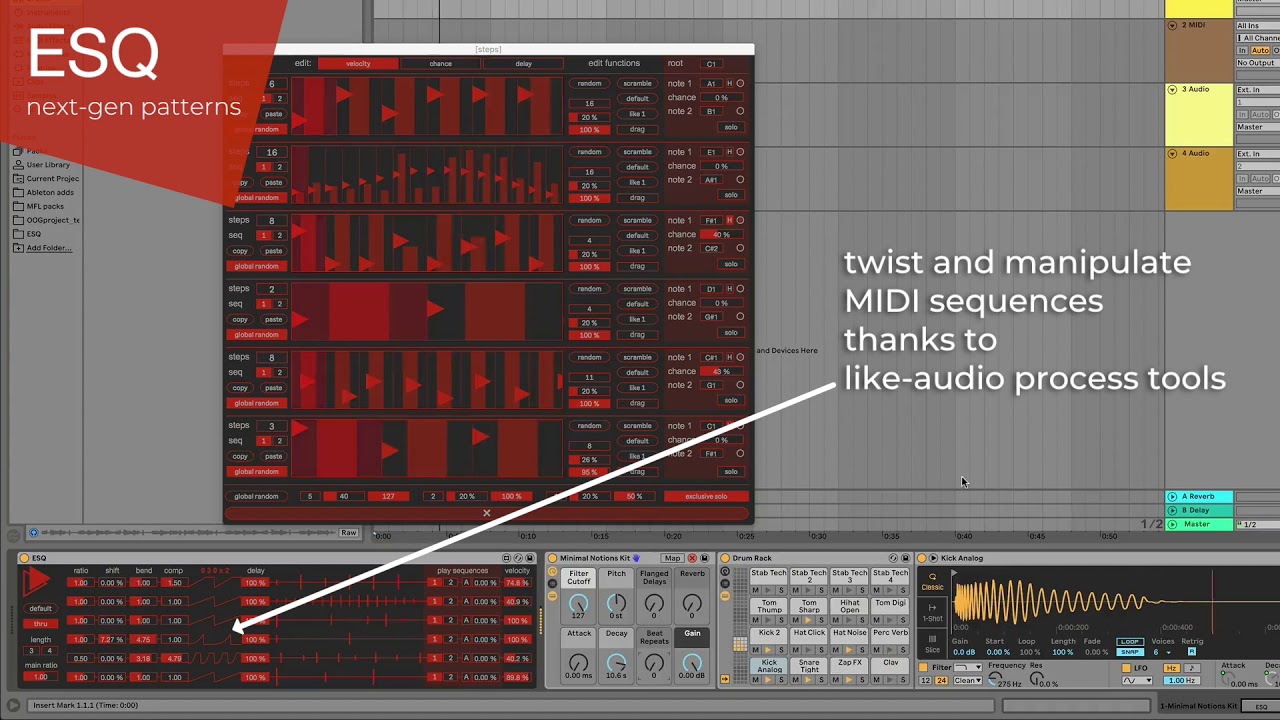Toggle LOOP button in Kick Analog
1280x720 pixels.
1130,642
